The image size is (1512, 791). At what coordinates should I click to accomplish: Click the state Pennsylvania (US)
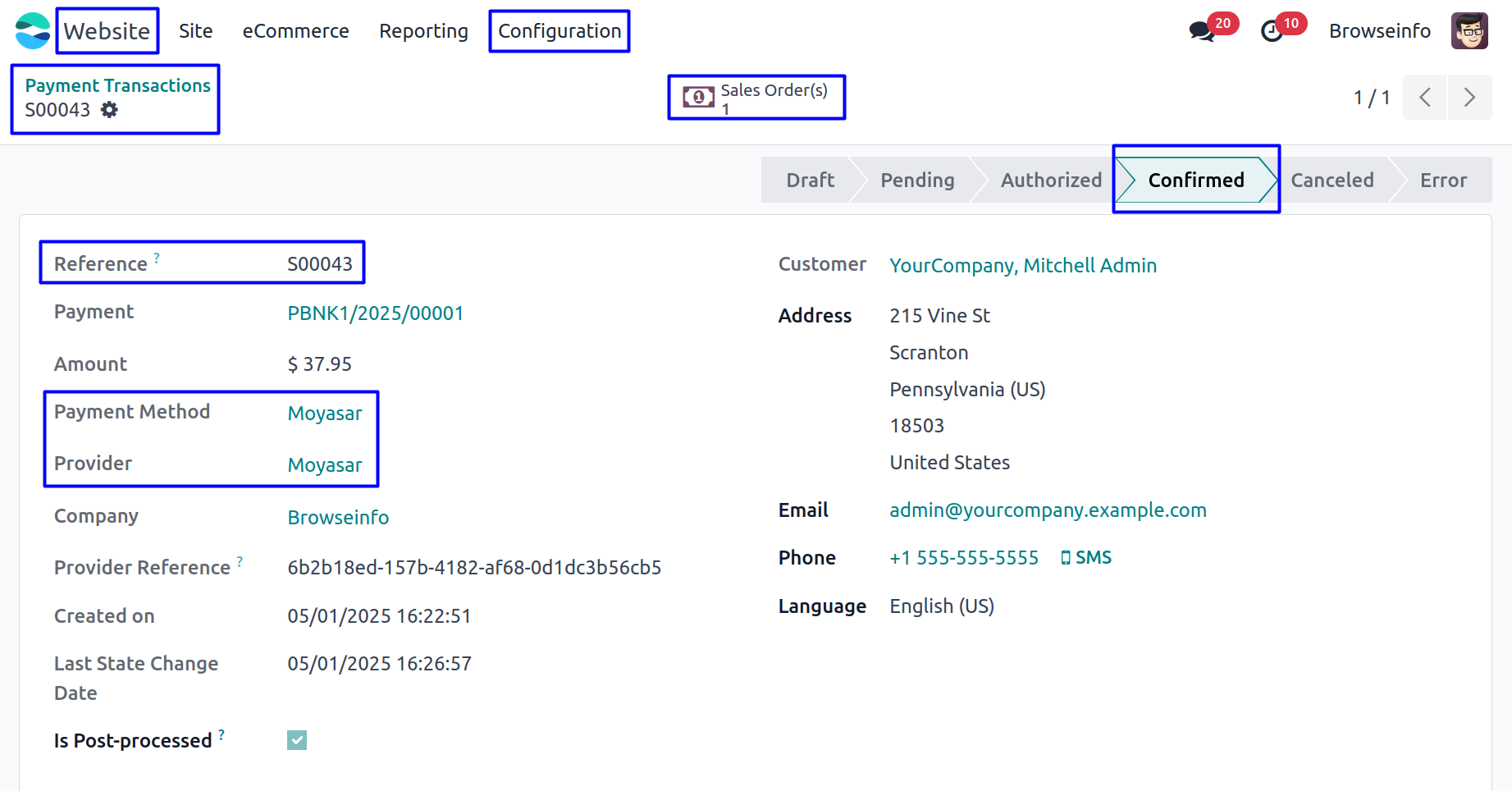click(x=967, y=390)
